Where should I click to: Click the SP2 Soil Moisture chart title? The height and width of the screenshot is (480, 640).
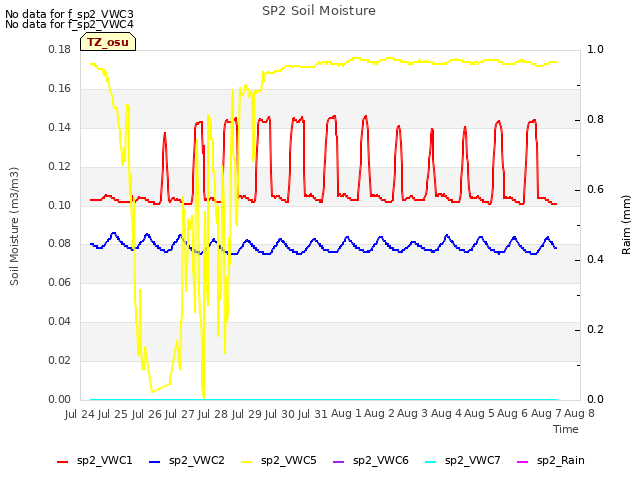pos(319,11)
